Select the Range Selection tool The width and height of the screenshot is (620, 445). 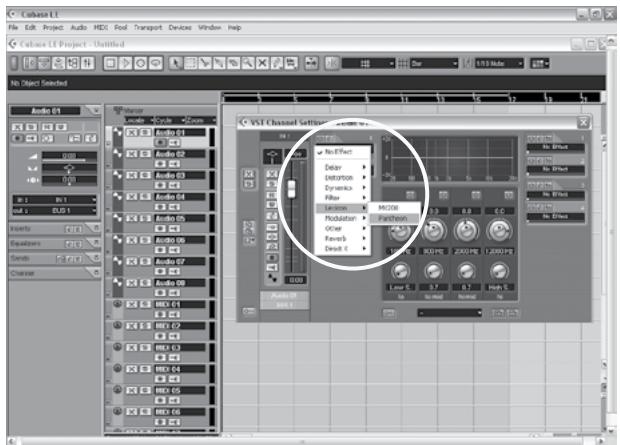(x=190, y=63)
